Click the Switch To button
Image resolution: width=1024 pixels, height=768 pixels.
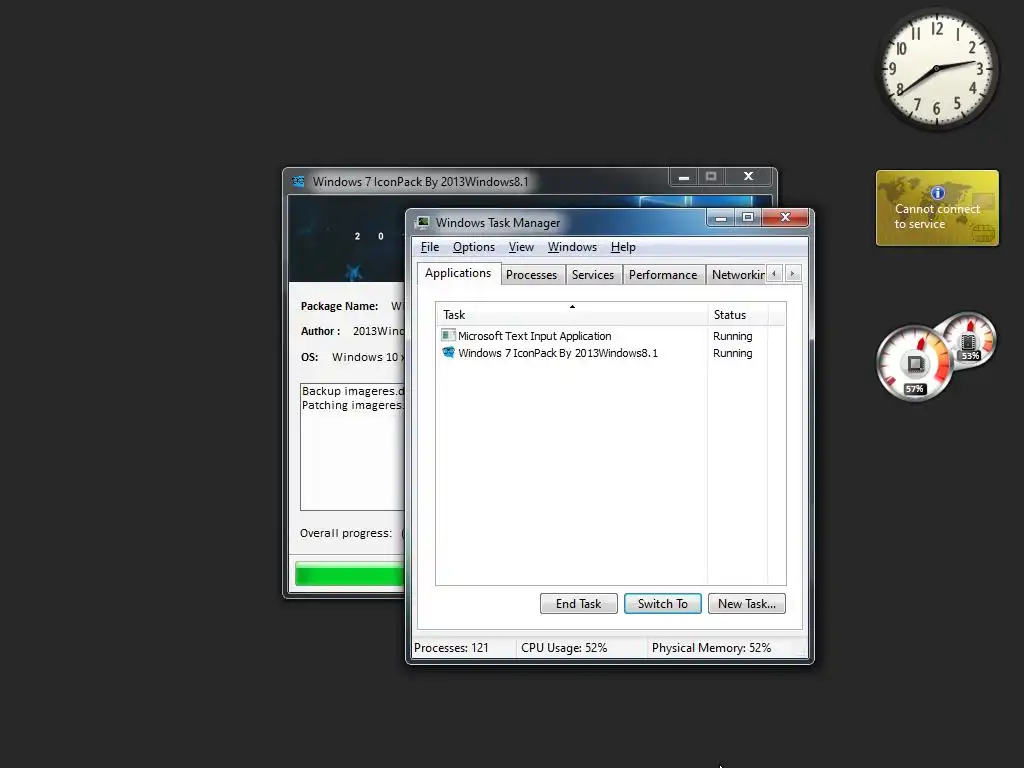pyautogui.click(x=663, y=603)
